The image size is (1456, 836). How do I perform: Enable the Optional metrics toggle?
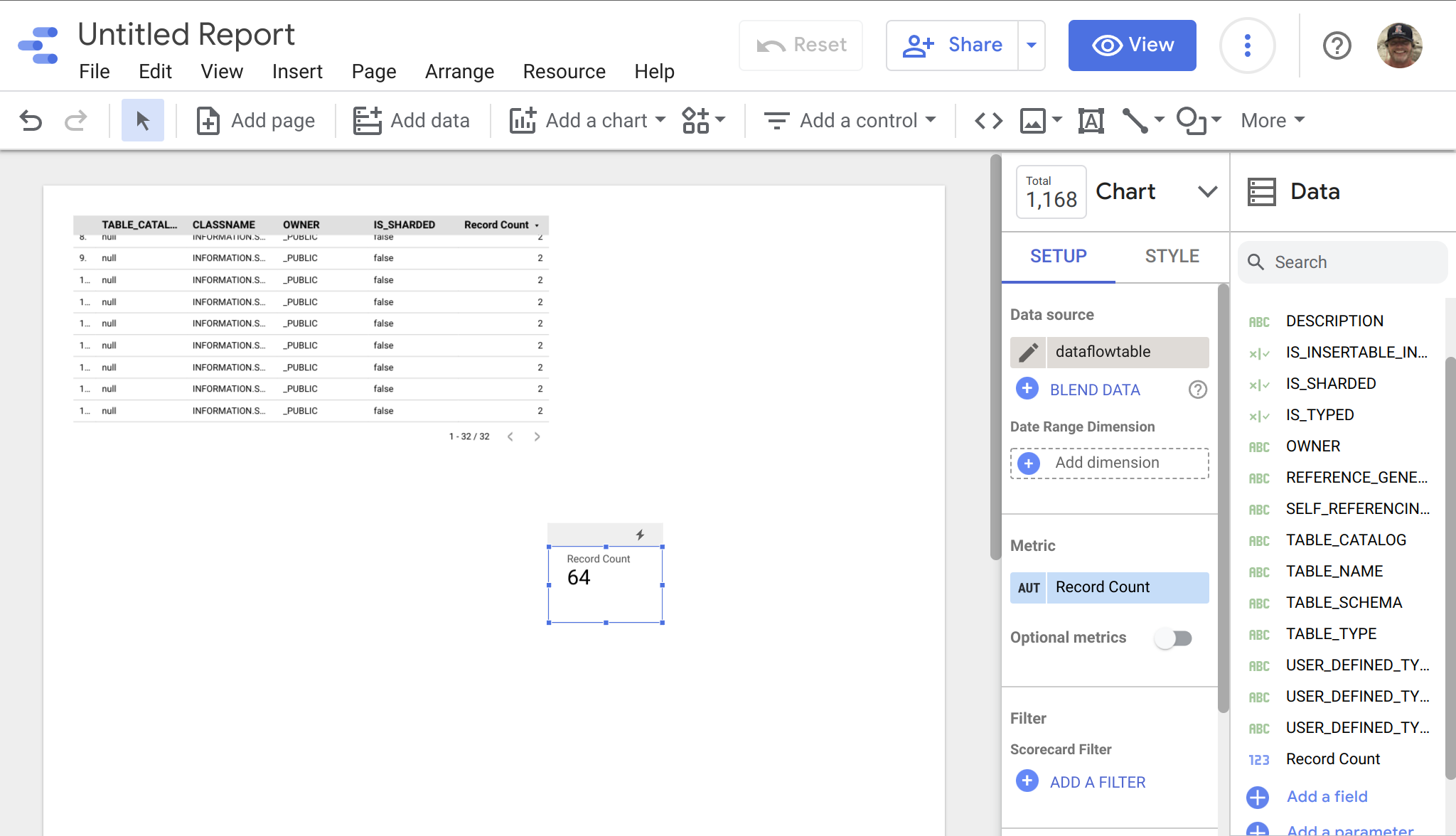click(x=1174, y=638)
